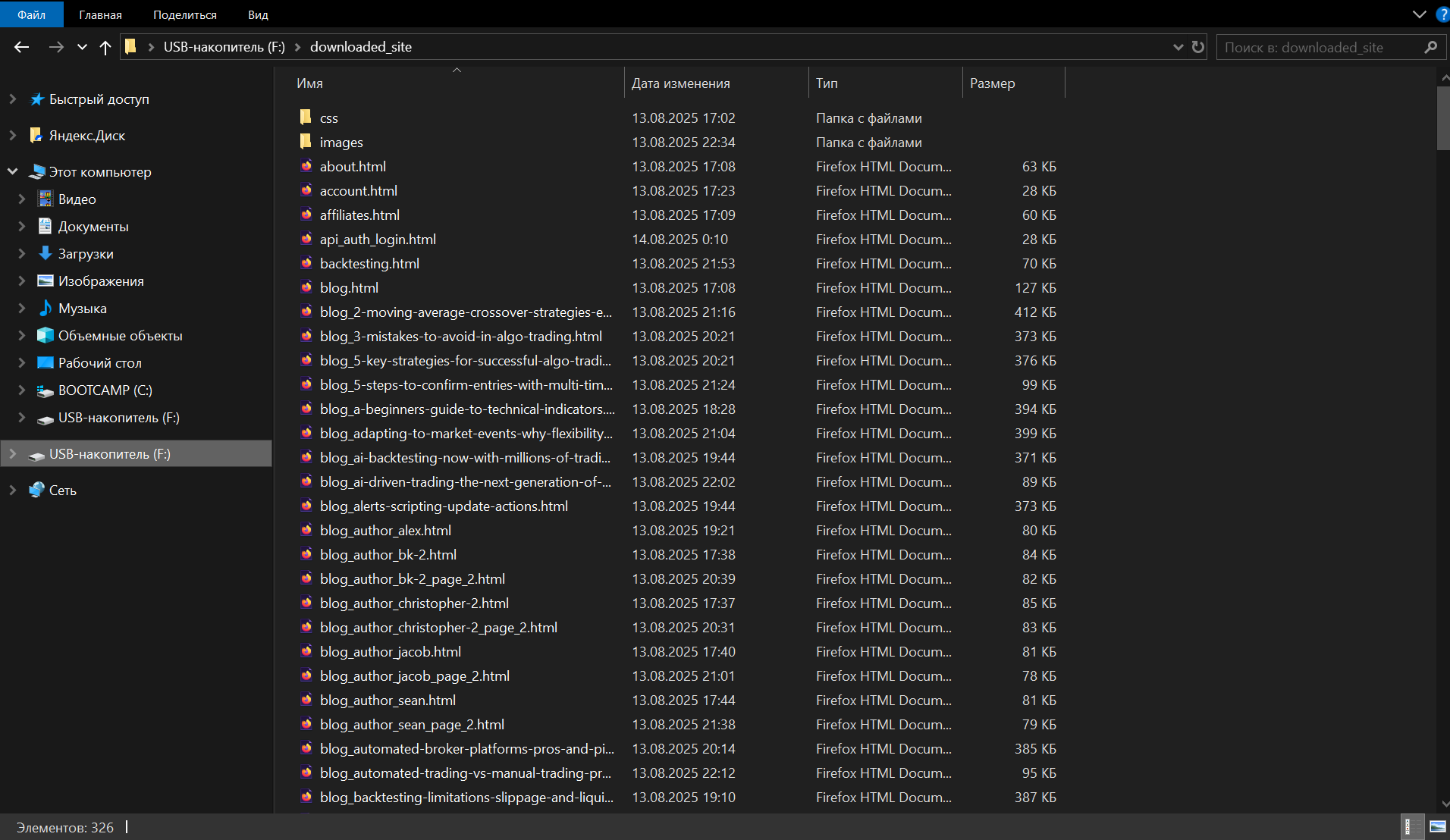Screen dimensions: 1450x840
Task: Click the Help question mark icon
Action: (1442, 14)
